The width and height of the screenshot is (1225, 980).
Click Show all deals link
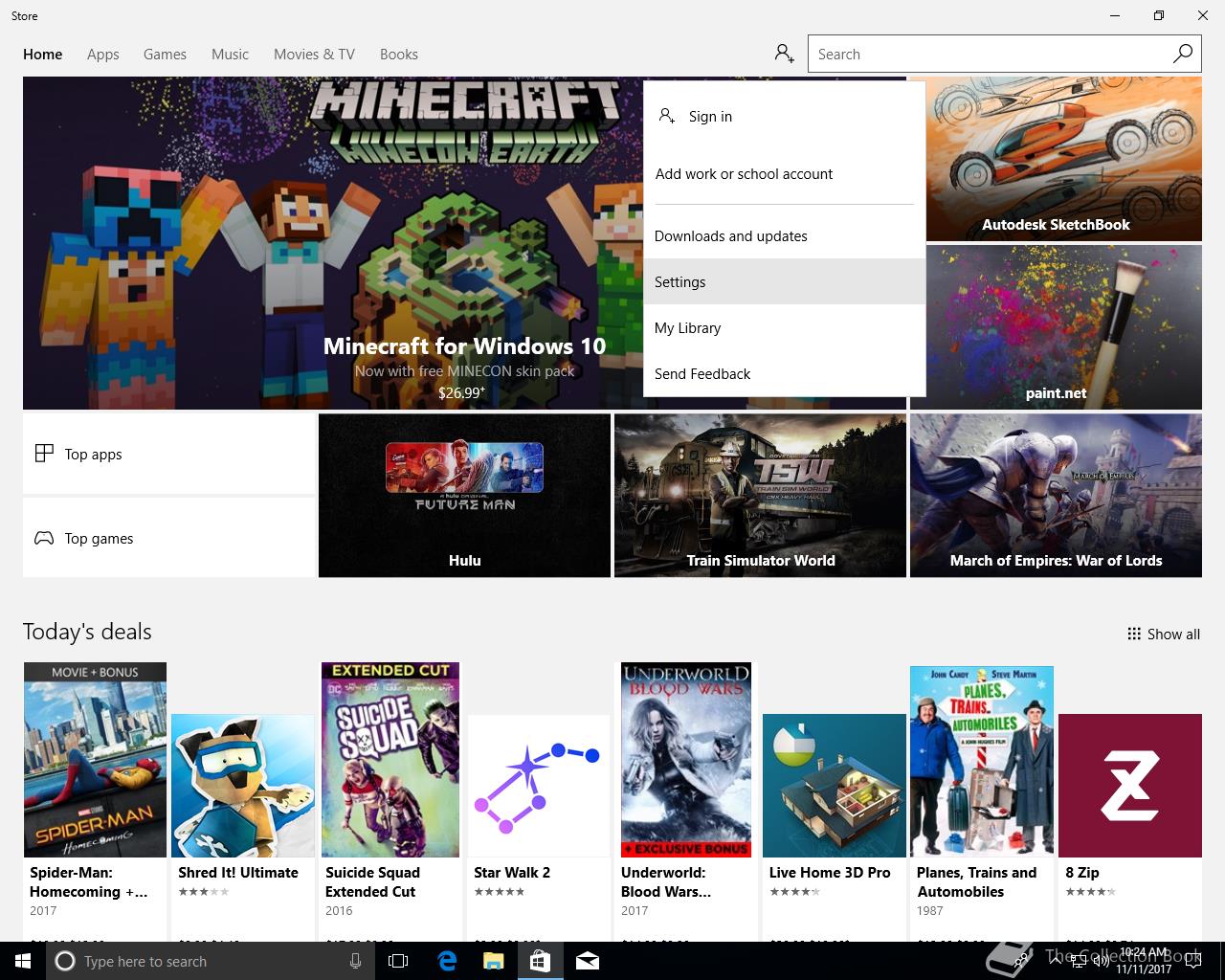coord(1164,634)
